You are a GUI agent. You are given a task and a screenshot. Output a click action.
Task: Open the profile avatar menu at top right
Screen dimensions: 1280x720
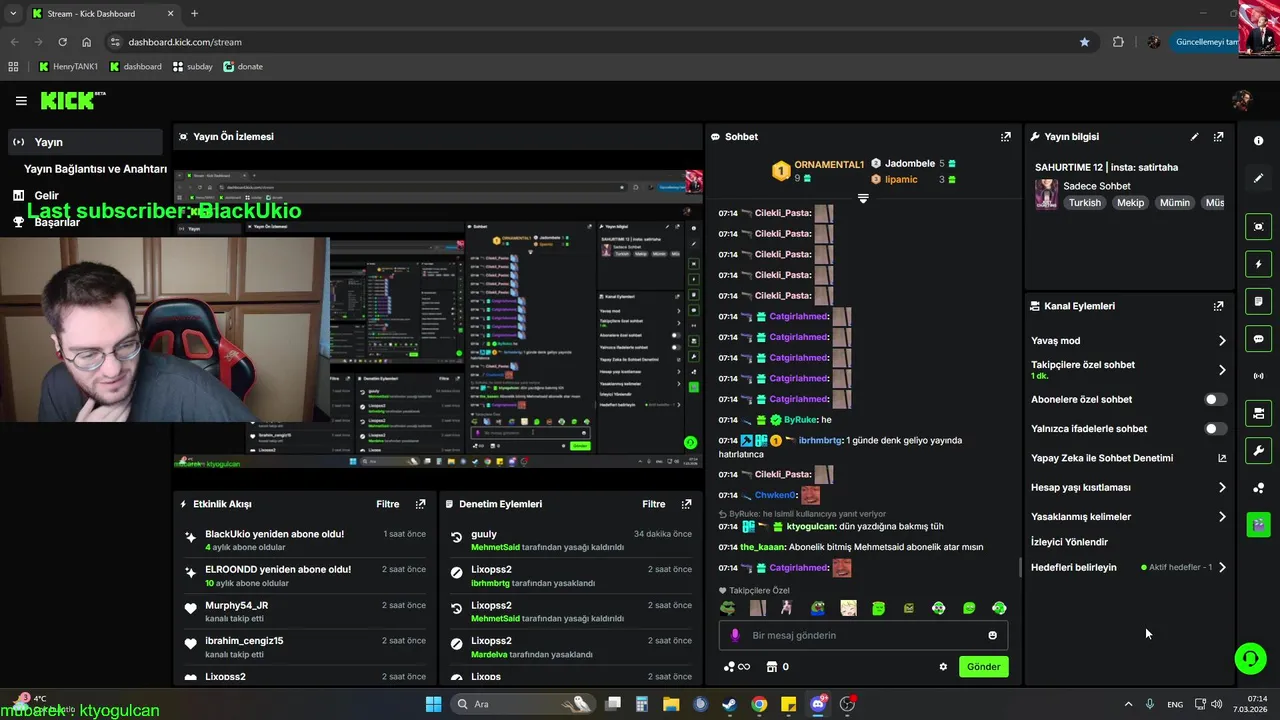tap(1242, 101)
